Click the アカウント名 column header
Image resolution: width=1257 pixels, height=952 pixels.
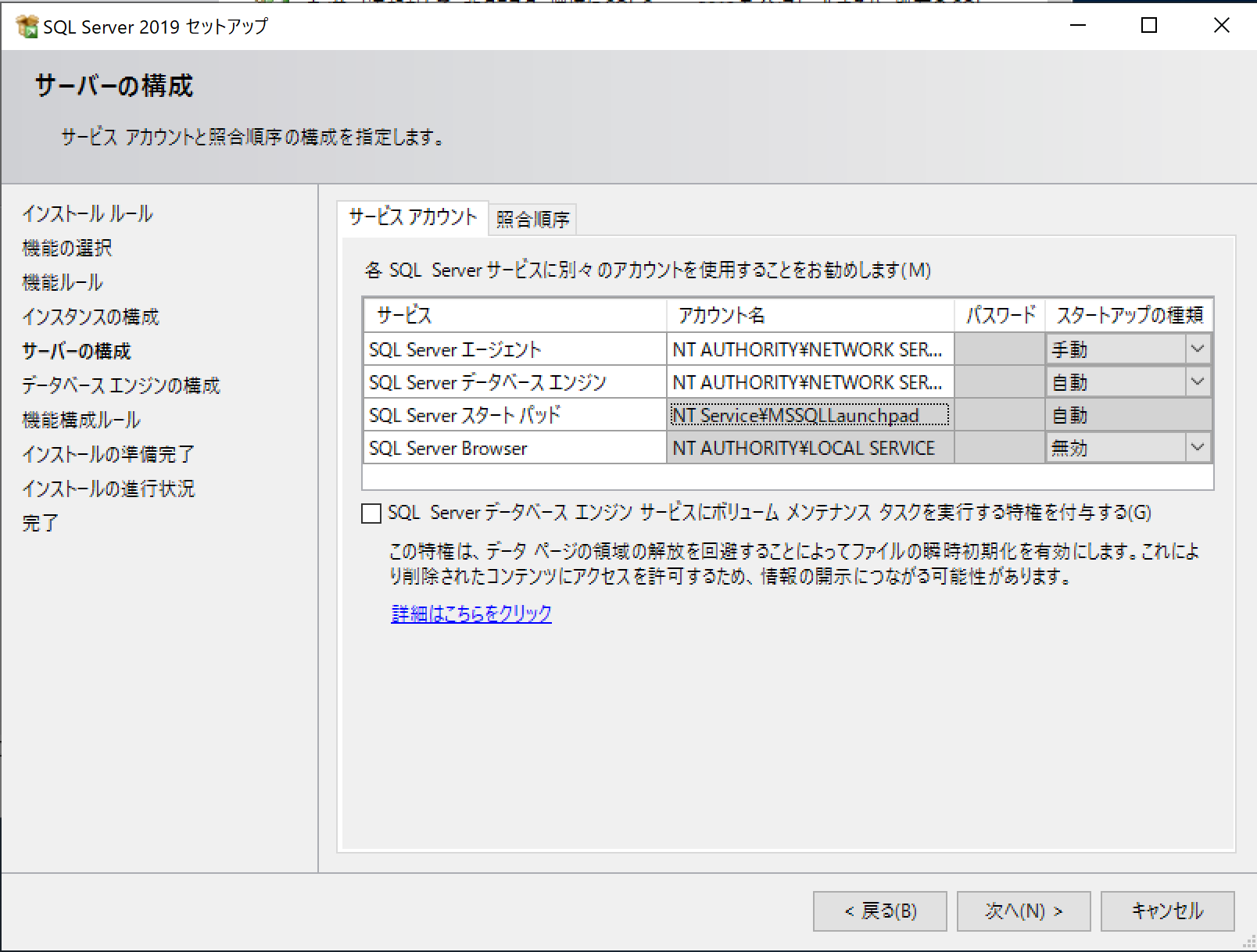pyautogui.click(x=810, y=316)
